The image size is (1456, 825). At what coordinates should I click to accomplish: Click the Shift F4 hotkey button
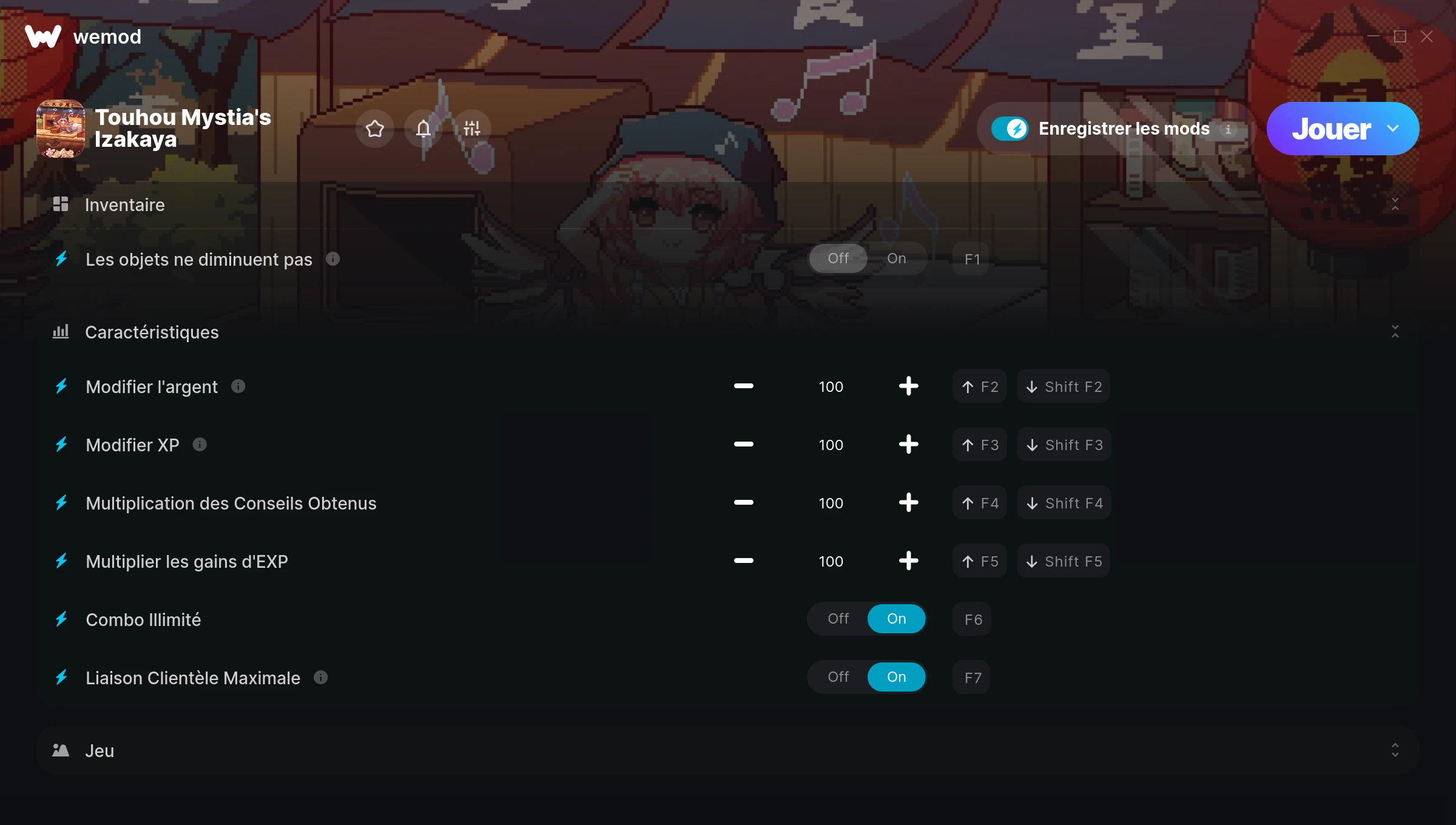1064,503
